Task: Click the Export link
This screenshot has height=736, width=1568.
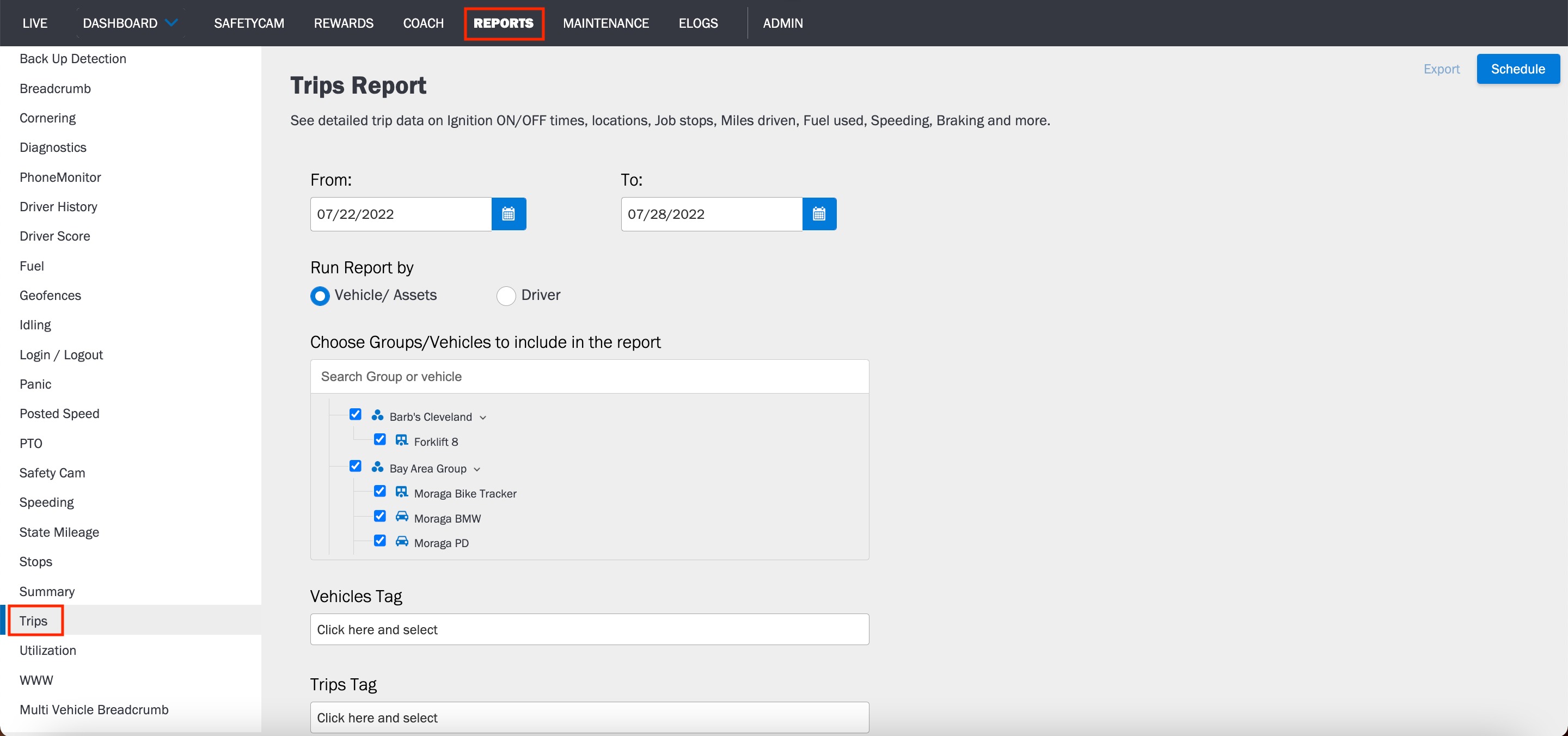Action: tap(1441, 69)
